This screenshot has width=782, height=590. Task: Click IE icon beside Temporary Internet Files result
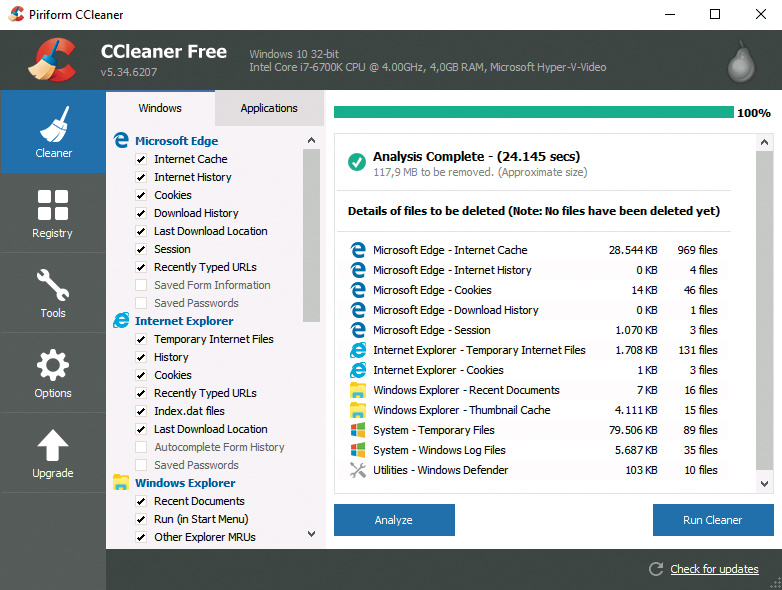click(358, 350)
